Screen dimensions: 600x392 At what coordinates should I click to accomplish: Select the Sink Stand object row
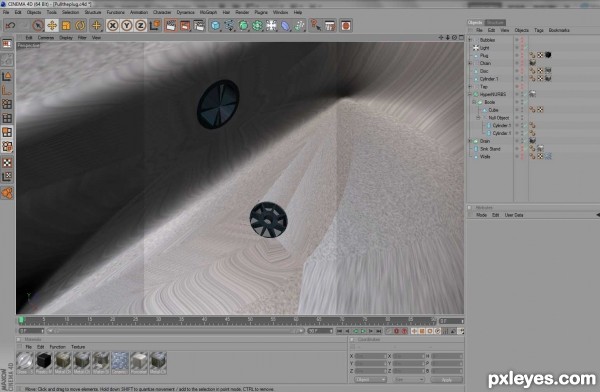tap(490, 149)
